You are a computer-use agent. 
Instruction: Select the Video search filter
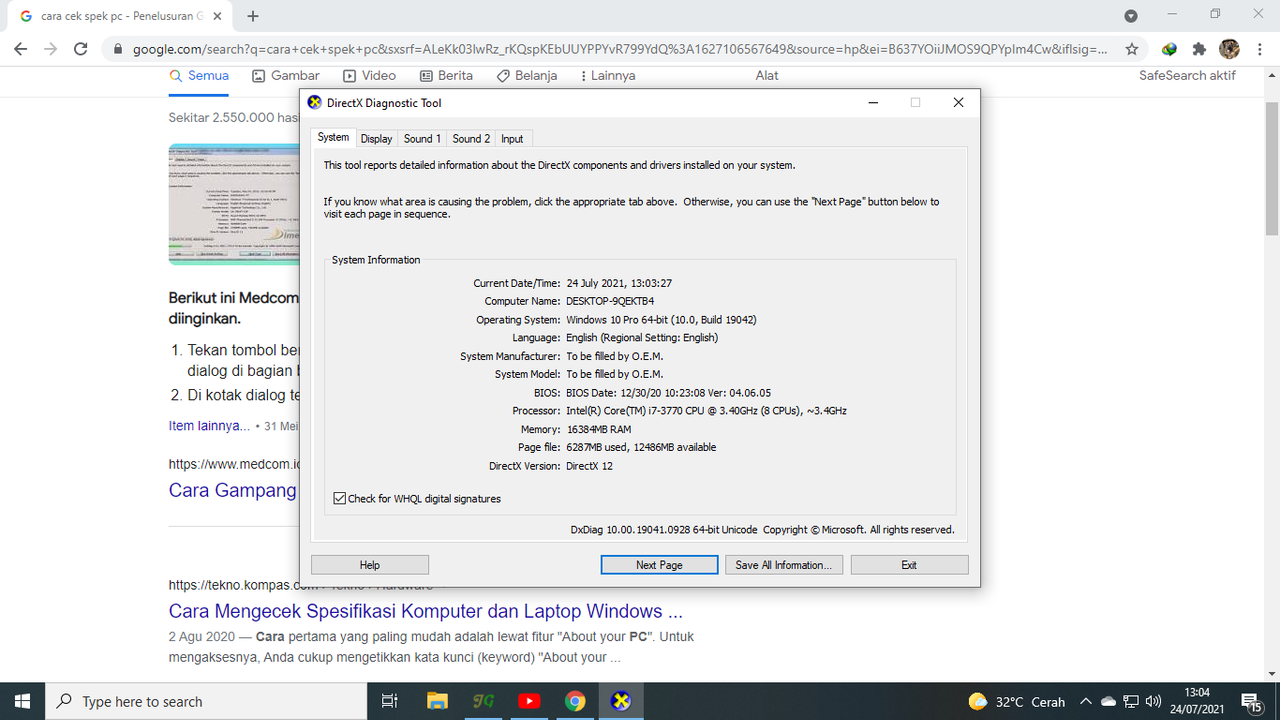pyautogui.click(x=369, y=76)
